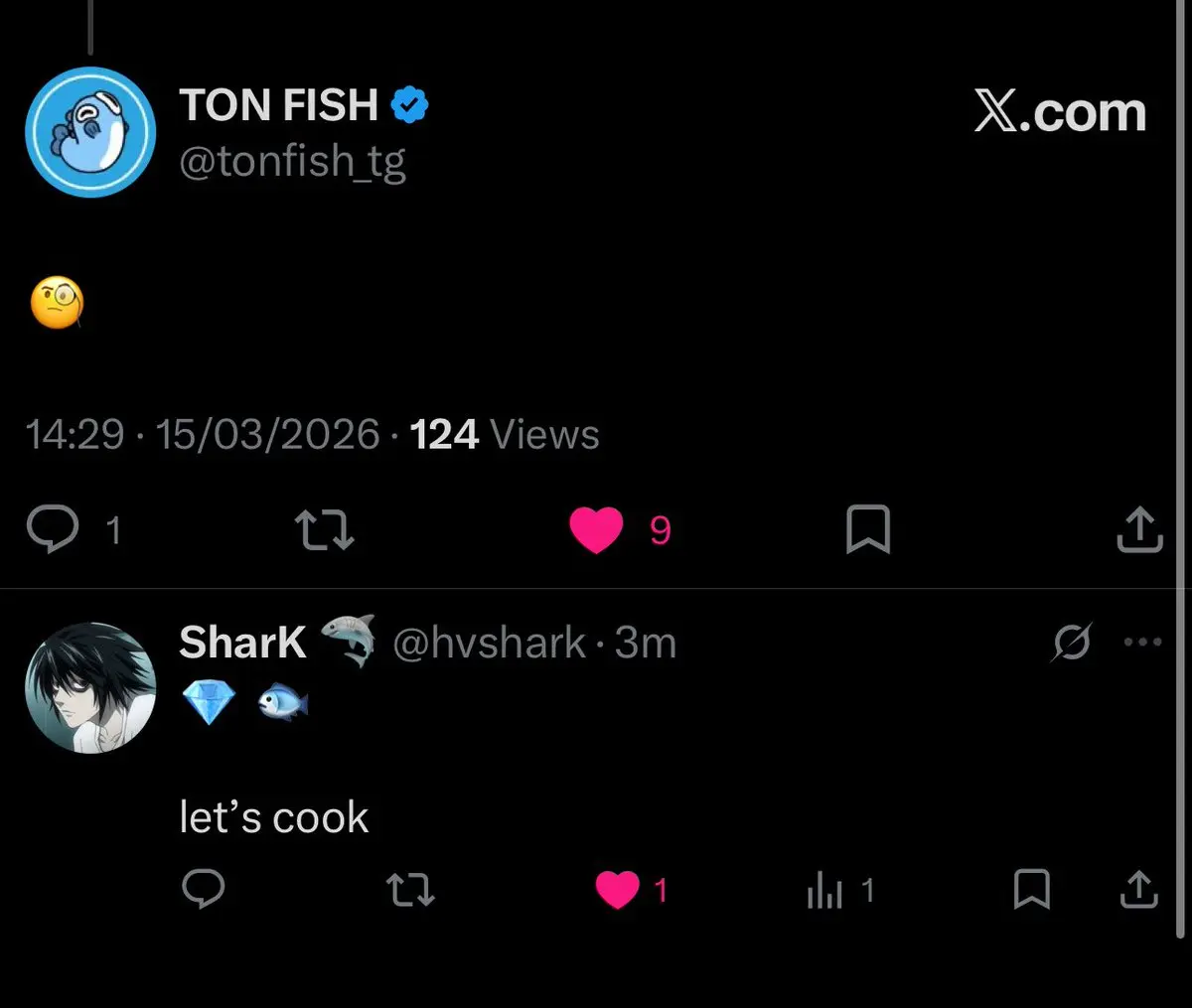This screenshot has width=1192, height=1008.
Task: Open SharK's profile picture
Action: click(x=90, y=688)
